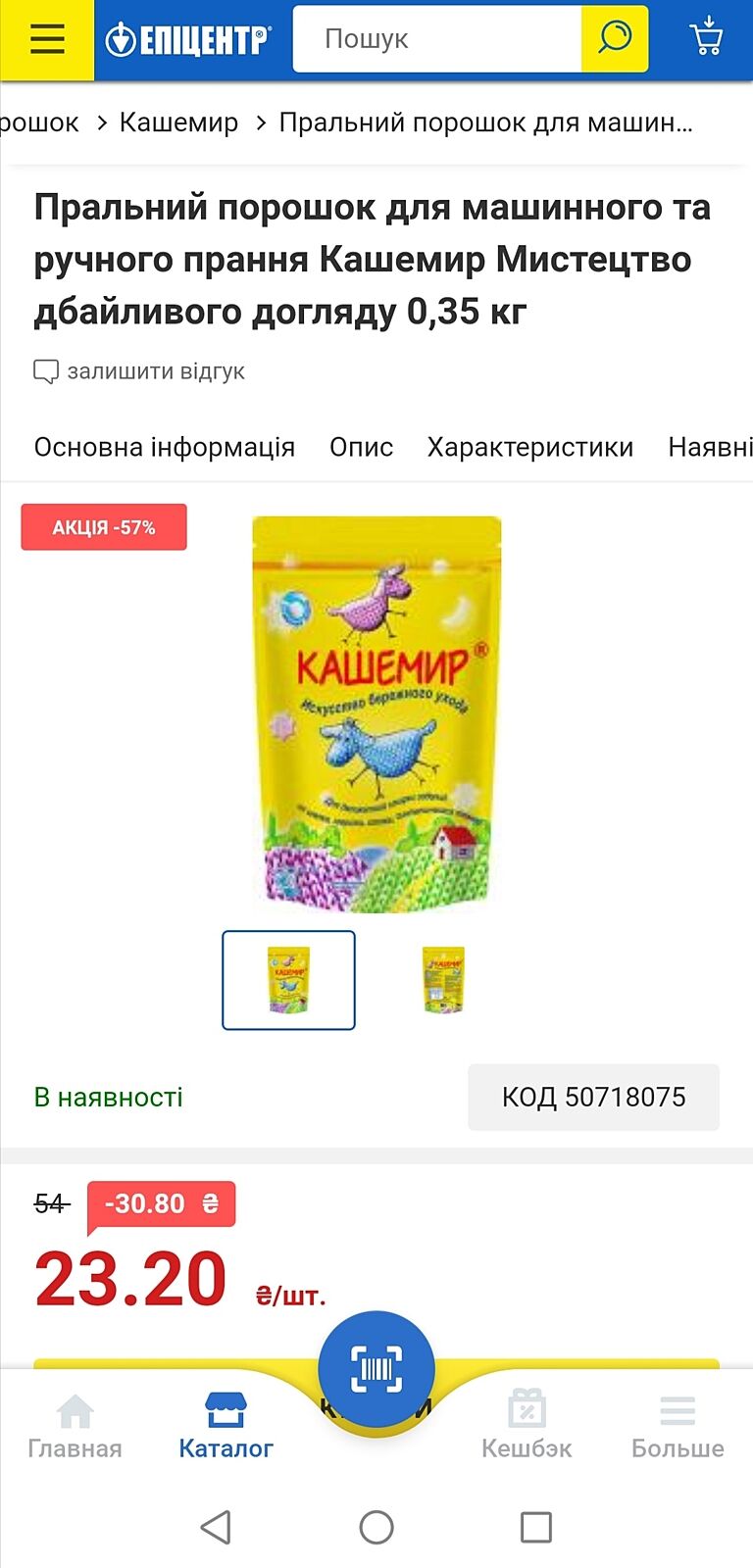Open the Больше menu
Image resolution: width=753 pixels, height=1568 pixels.
point(678,1426)
